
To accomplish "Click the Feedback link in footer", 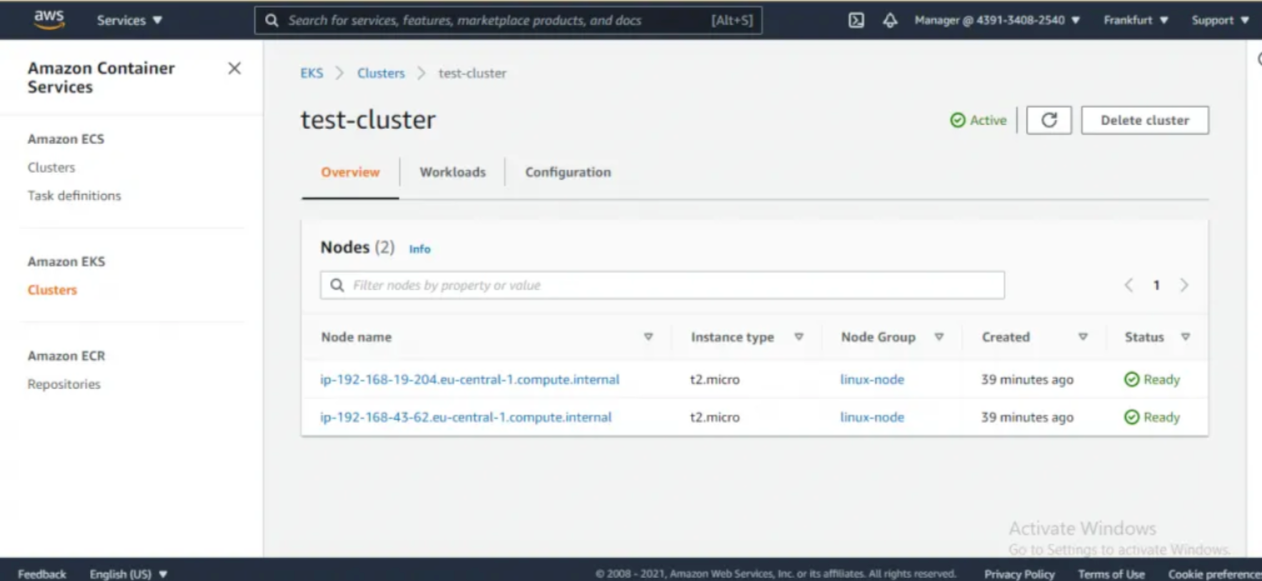I will tap(42, 574).
